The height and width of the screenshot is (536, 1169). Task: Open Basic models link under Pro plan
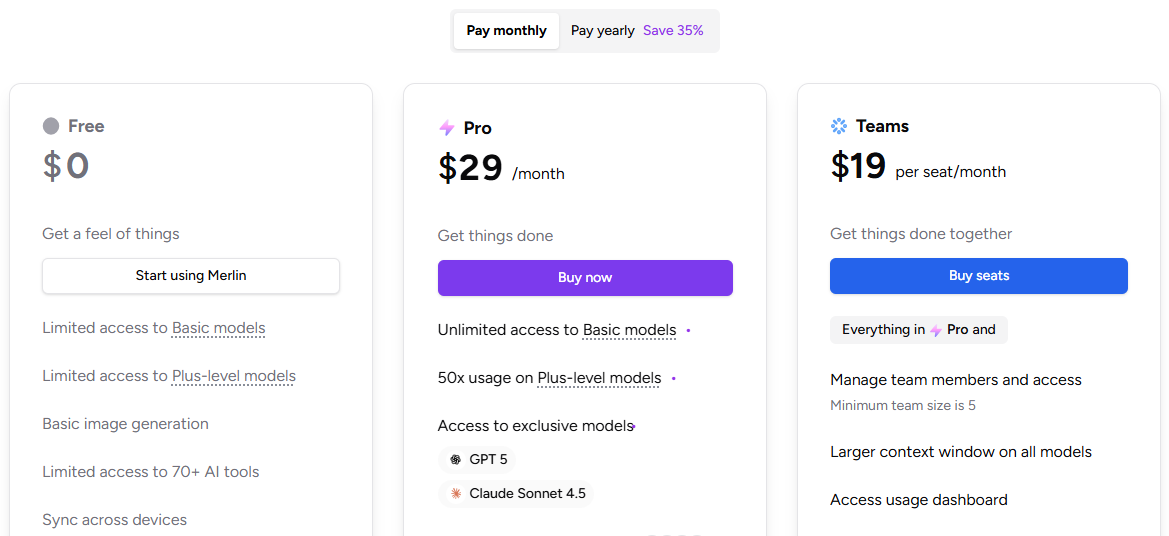629,330
